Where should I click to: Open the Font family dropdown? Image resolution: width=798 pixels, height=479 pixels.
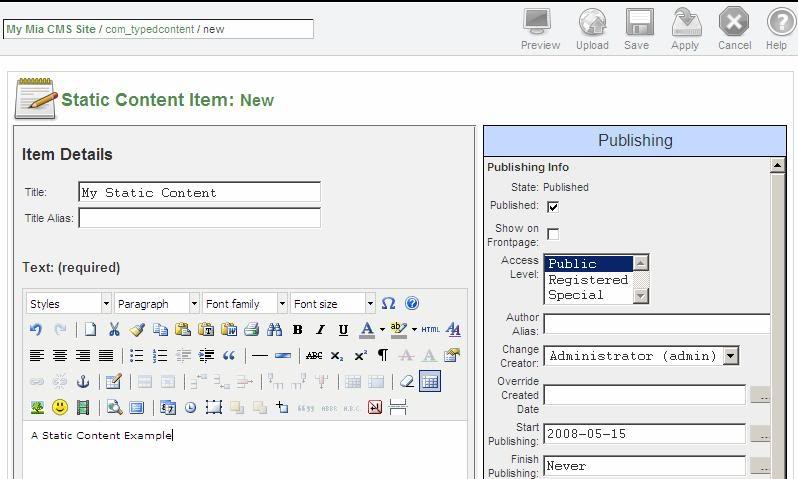(x=245, y=304)
